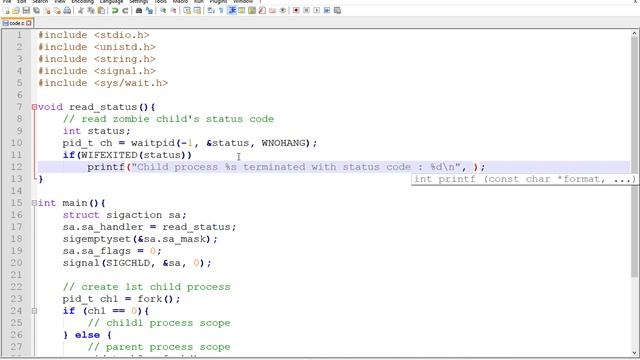Click the Paste toolbar icon
Viewport: 640px width, 360px height.
[x=101, y=10]
